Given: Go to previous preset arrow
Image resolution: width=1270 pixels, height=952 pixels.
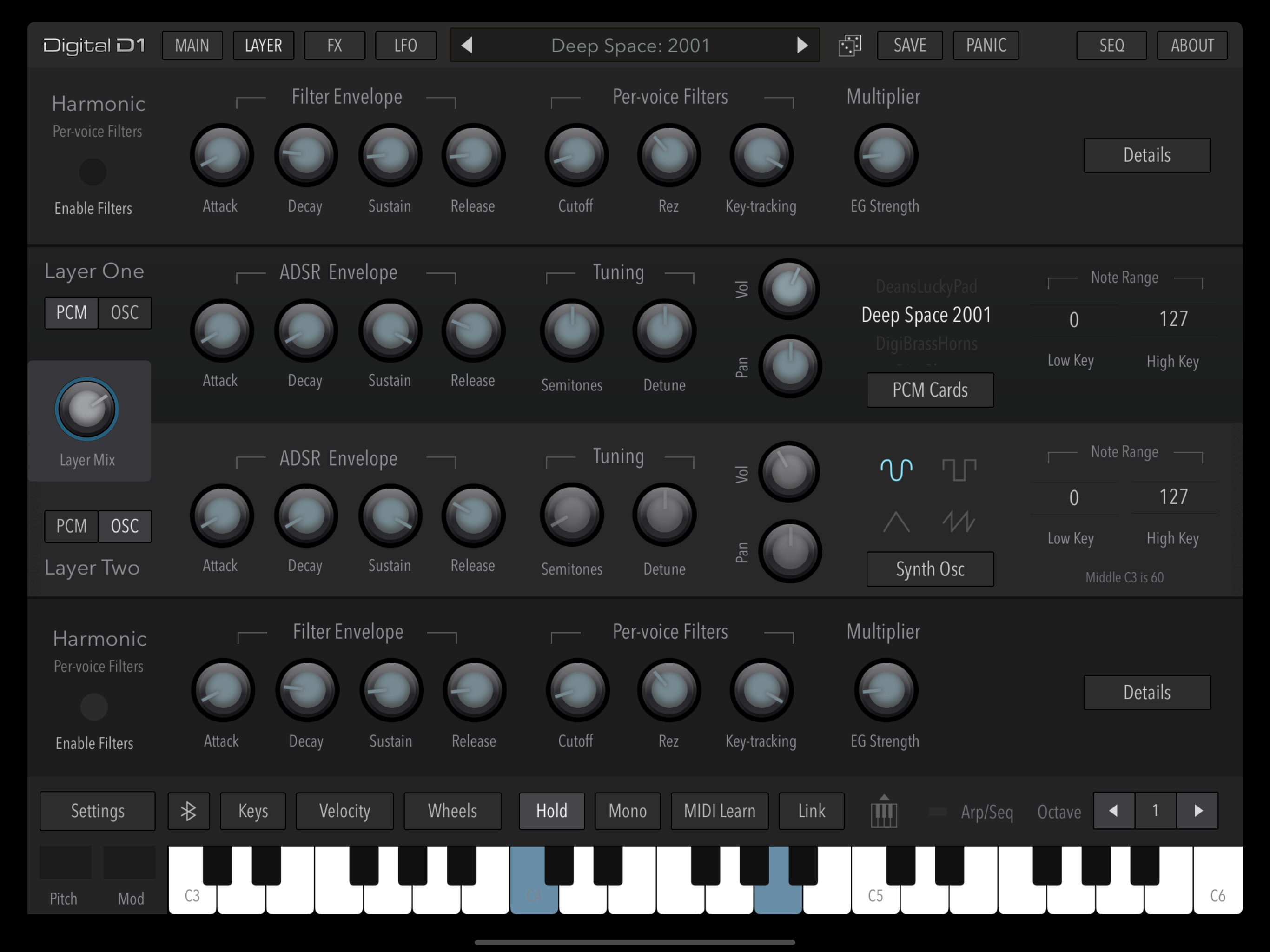Looking at the screenshot, I should click(x=467, y=45).
